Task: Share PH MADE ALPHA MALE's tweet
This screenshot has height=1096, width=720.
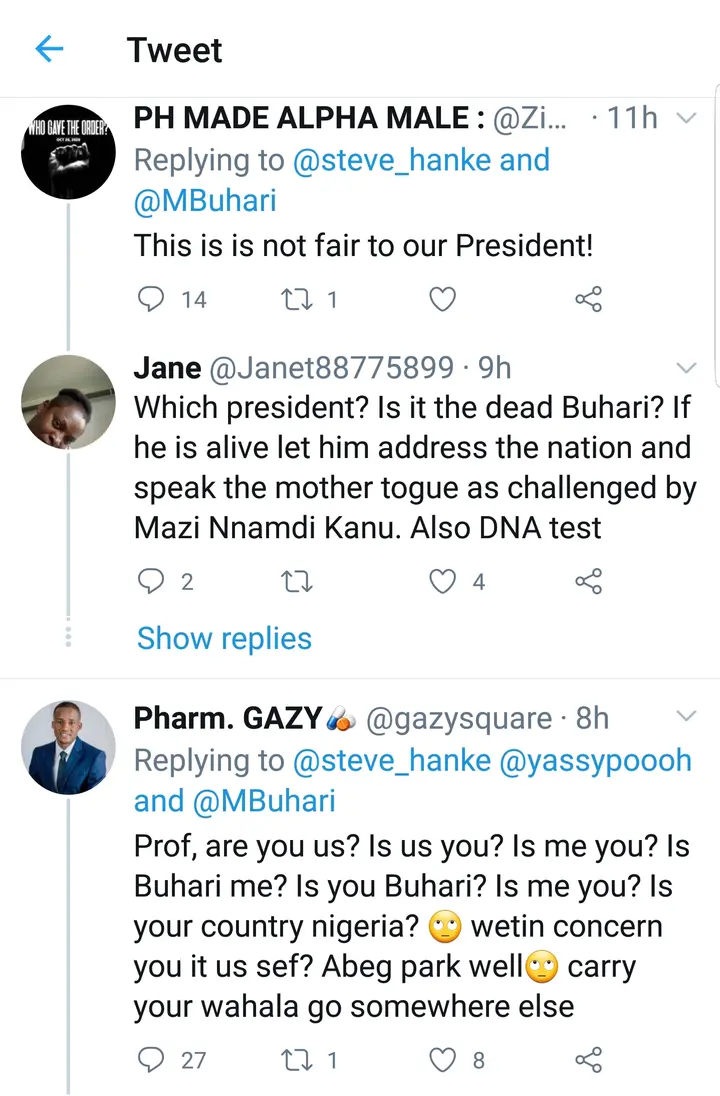Action: click(589, 298)
